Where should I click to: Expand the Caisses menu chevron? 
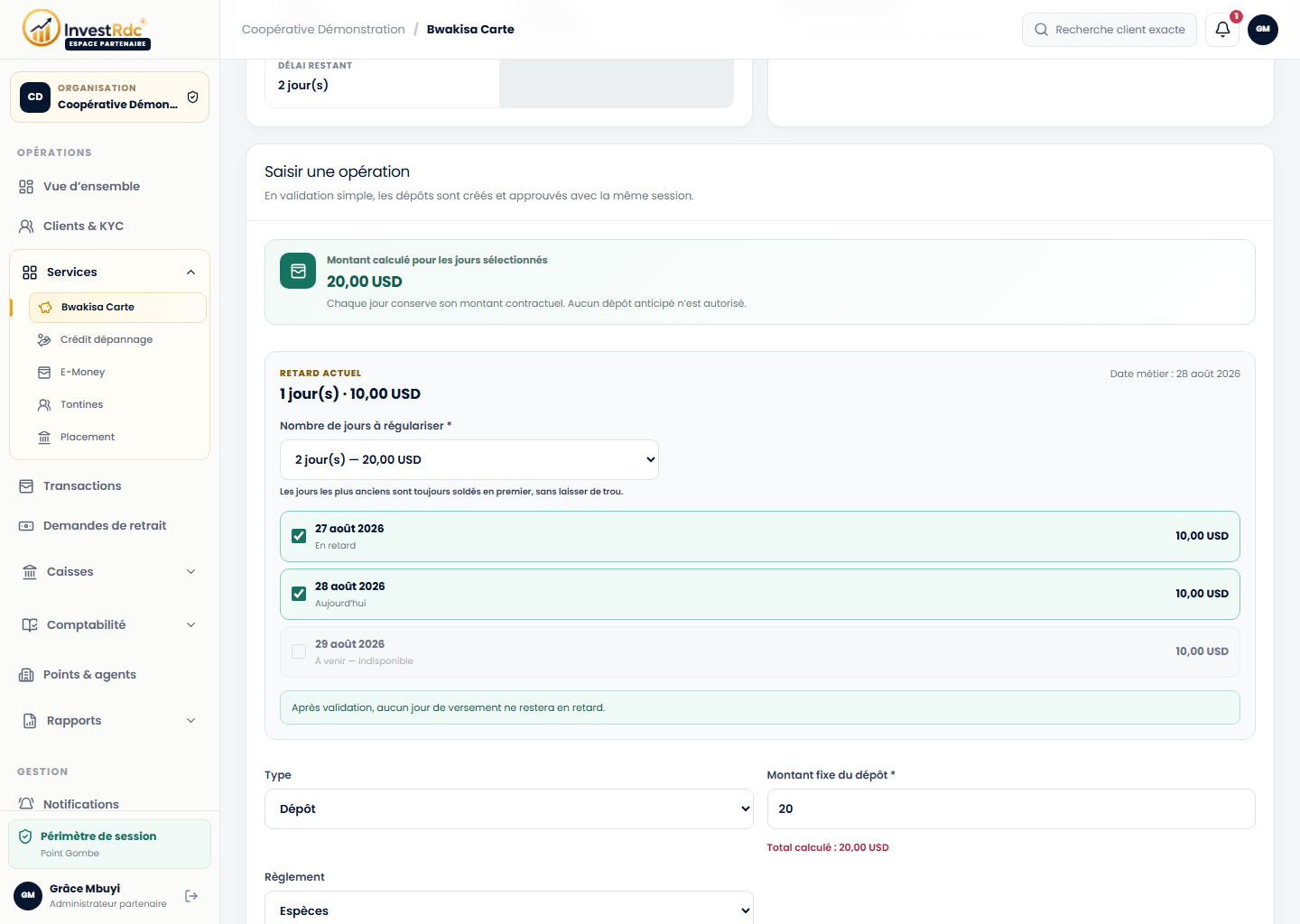pyautogui.click(x=190, y=572)
